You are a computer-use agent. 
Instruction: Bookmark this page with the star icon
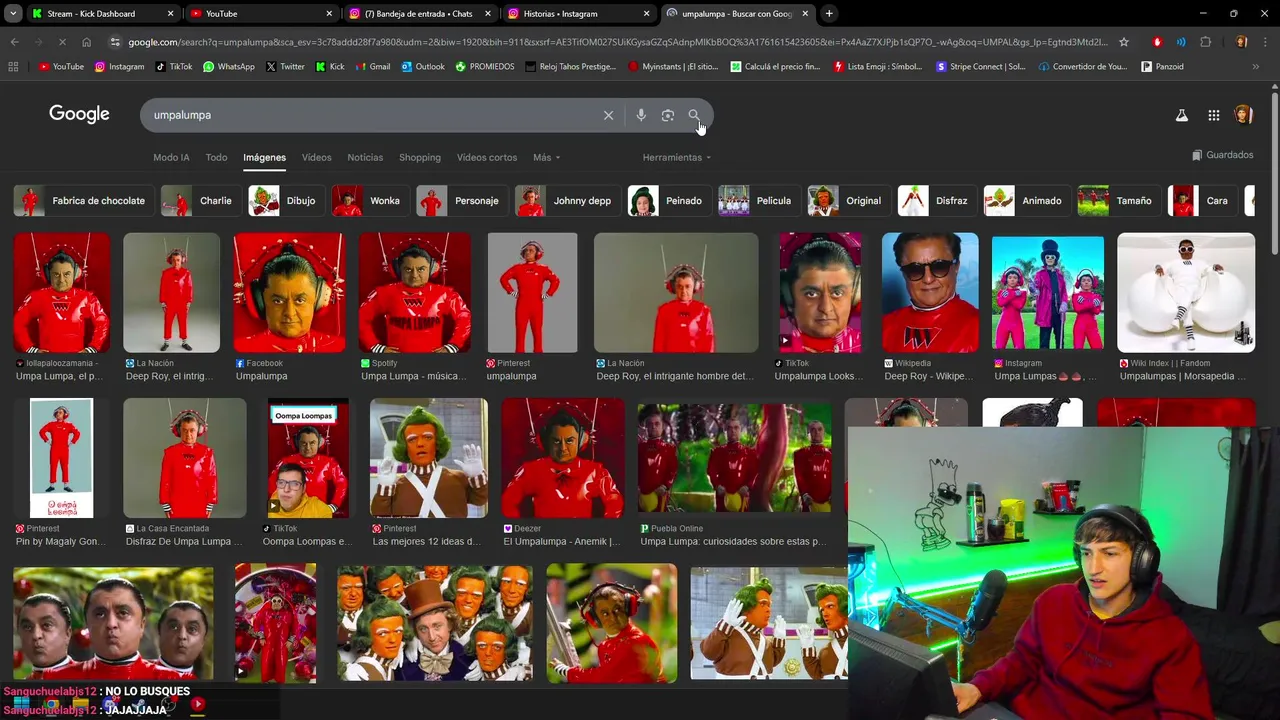(x=1124, y=42)
